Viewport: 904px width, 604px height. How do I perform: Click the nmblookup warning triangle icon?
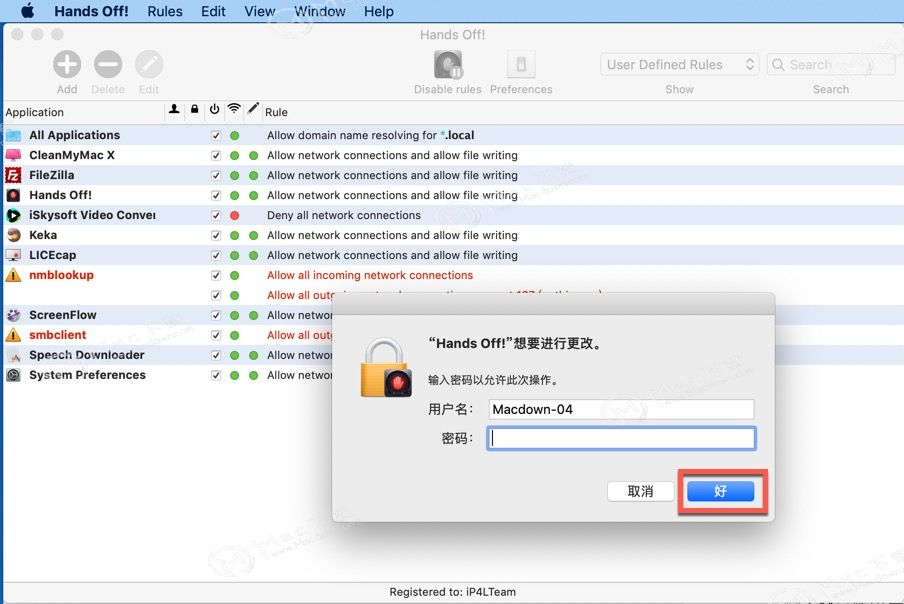pos(13,275)
